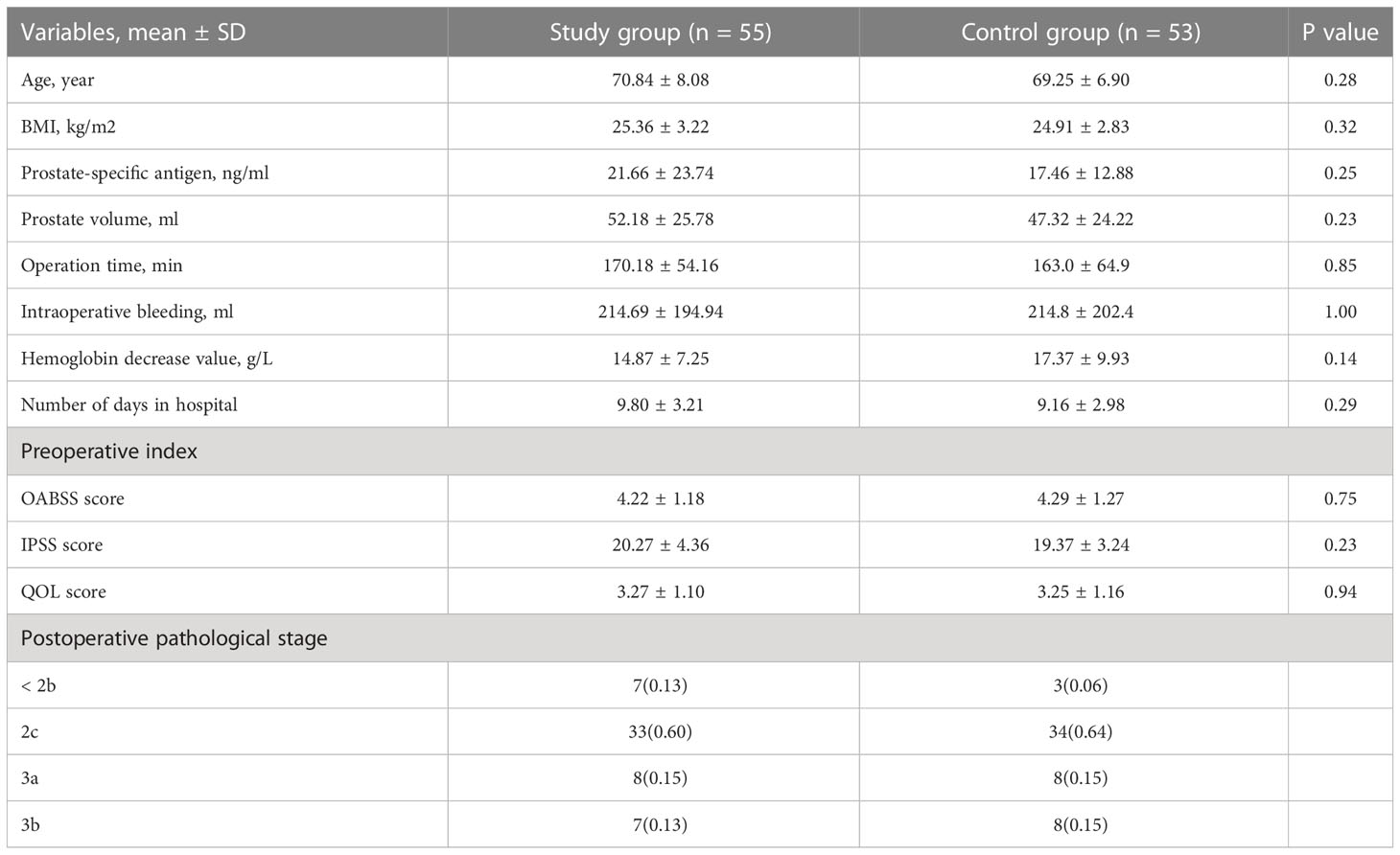This screenshot has height=855, width=1400.
Task: Click the 'Preoperative index' section heading
Action: point(109,451)
